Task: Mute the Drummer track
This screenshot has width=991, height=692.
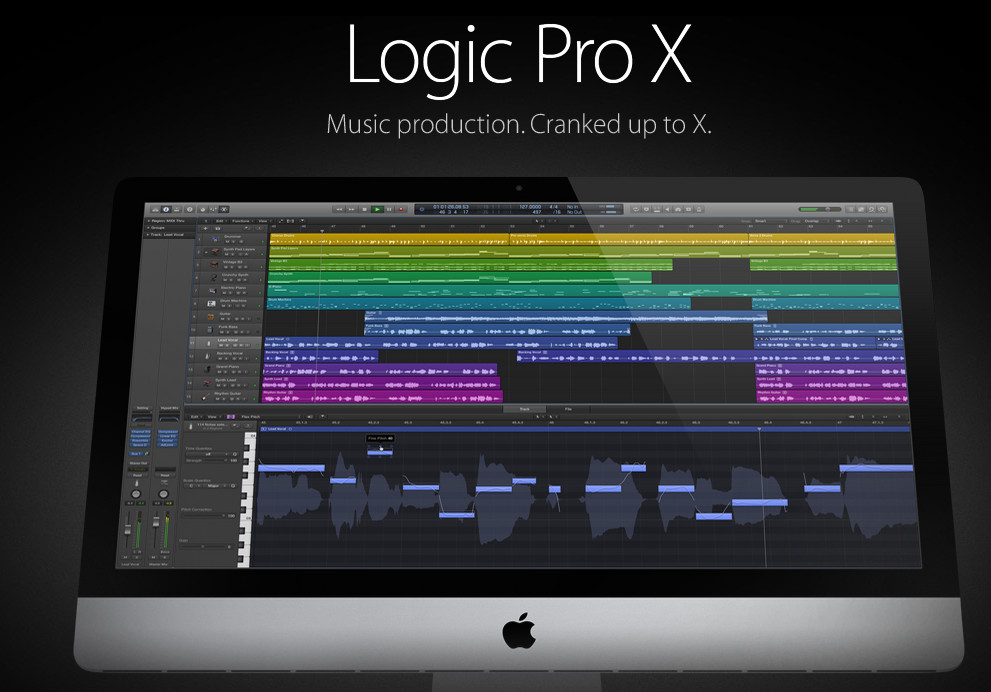Action: tap(228, 242)
